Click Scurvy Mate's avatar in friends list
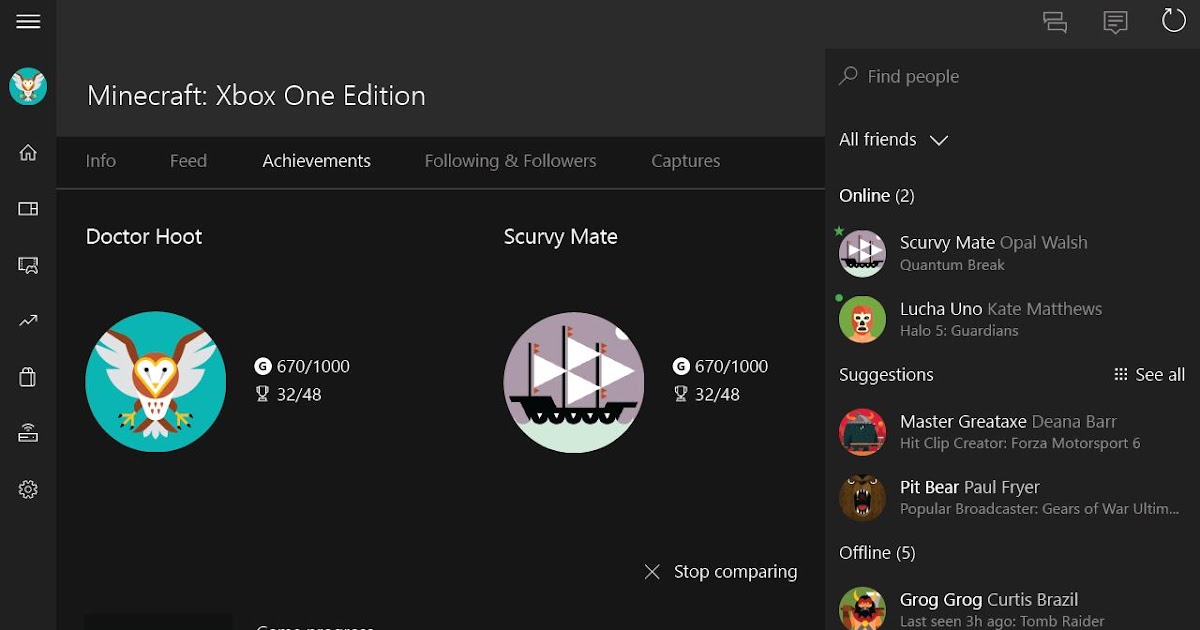1200x630 pixels. pos(862,253)
